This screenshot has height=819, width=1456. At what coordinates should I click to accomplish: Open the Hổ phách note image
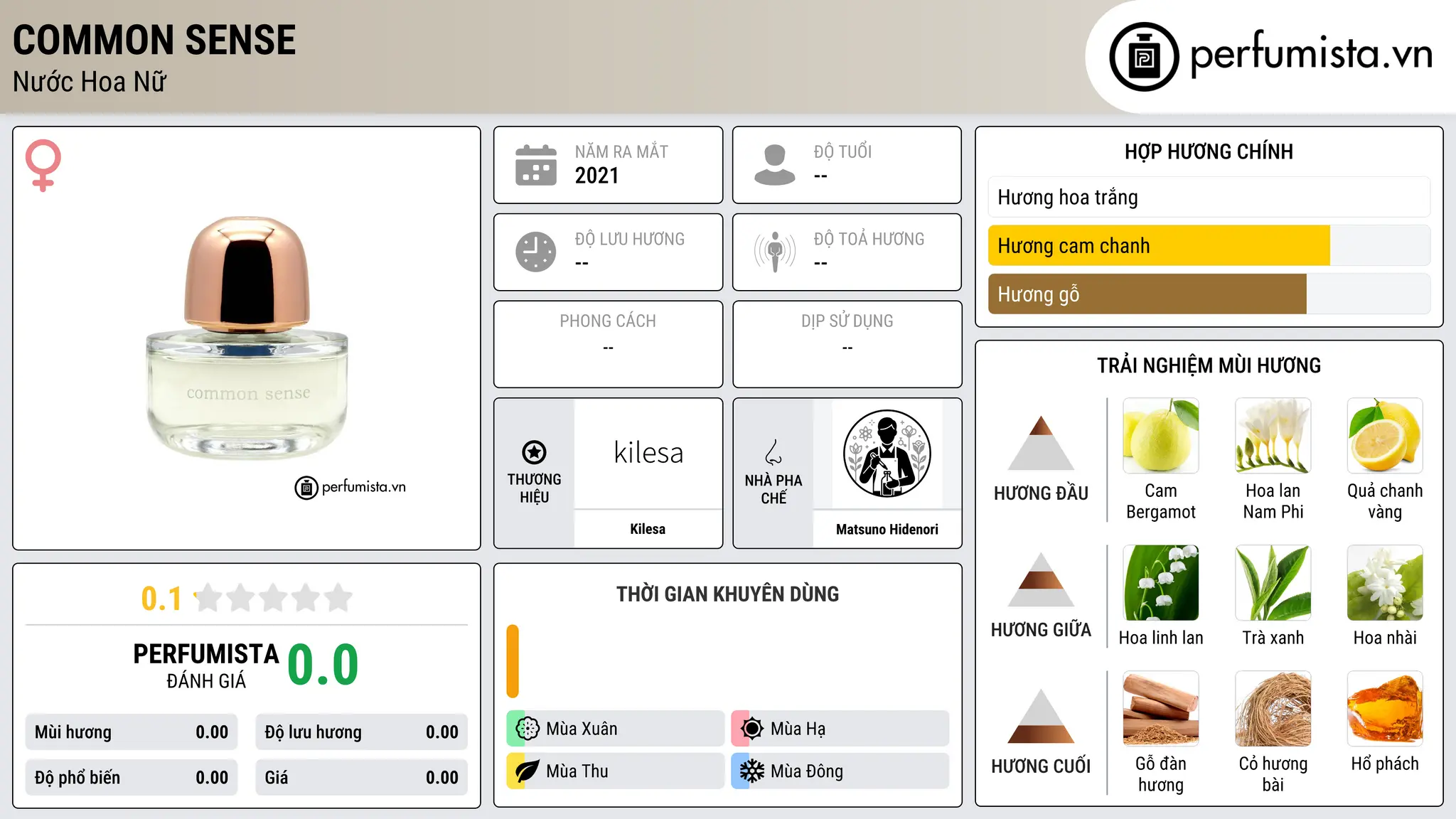pyautogui.click(x=1385, y=709)
